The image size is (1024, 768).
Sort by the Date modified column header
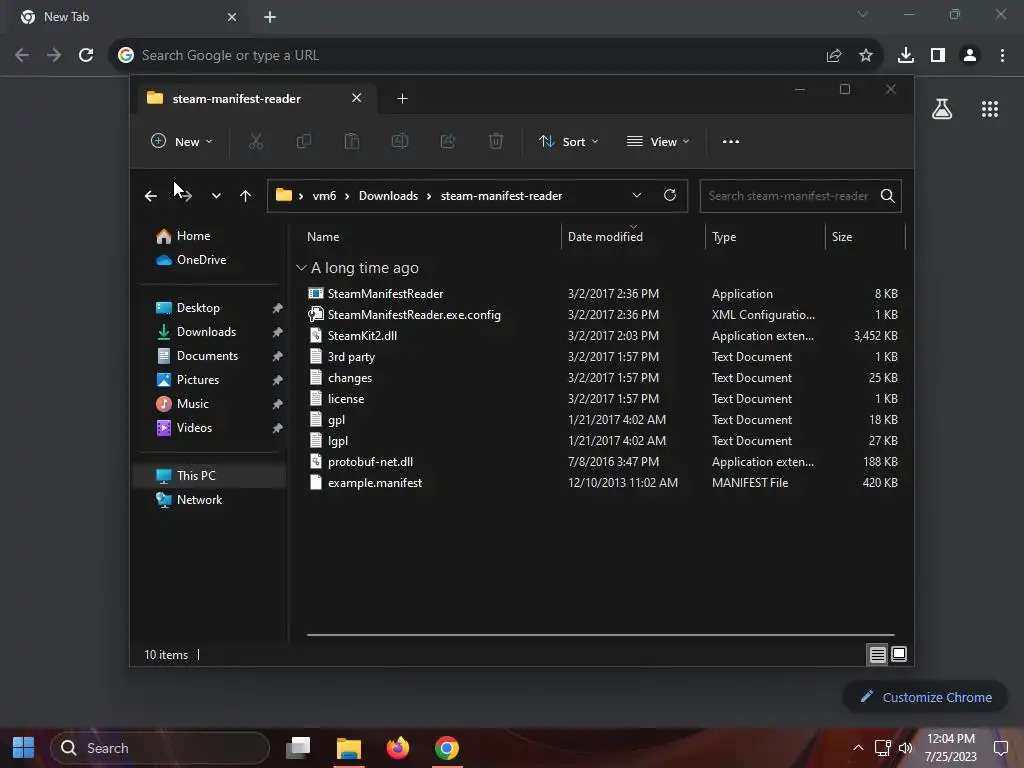[632, 236]
